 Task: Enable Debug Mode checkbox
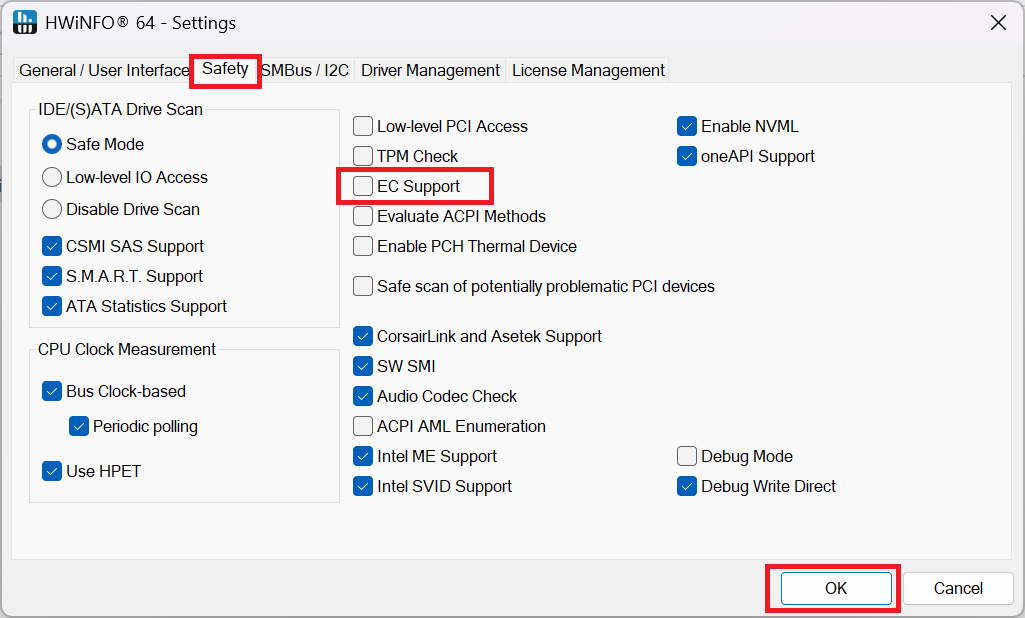coord(687,456)
